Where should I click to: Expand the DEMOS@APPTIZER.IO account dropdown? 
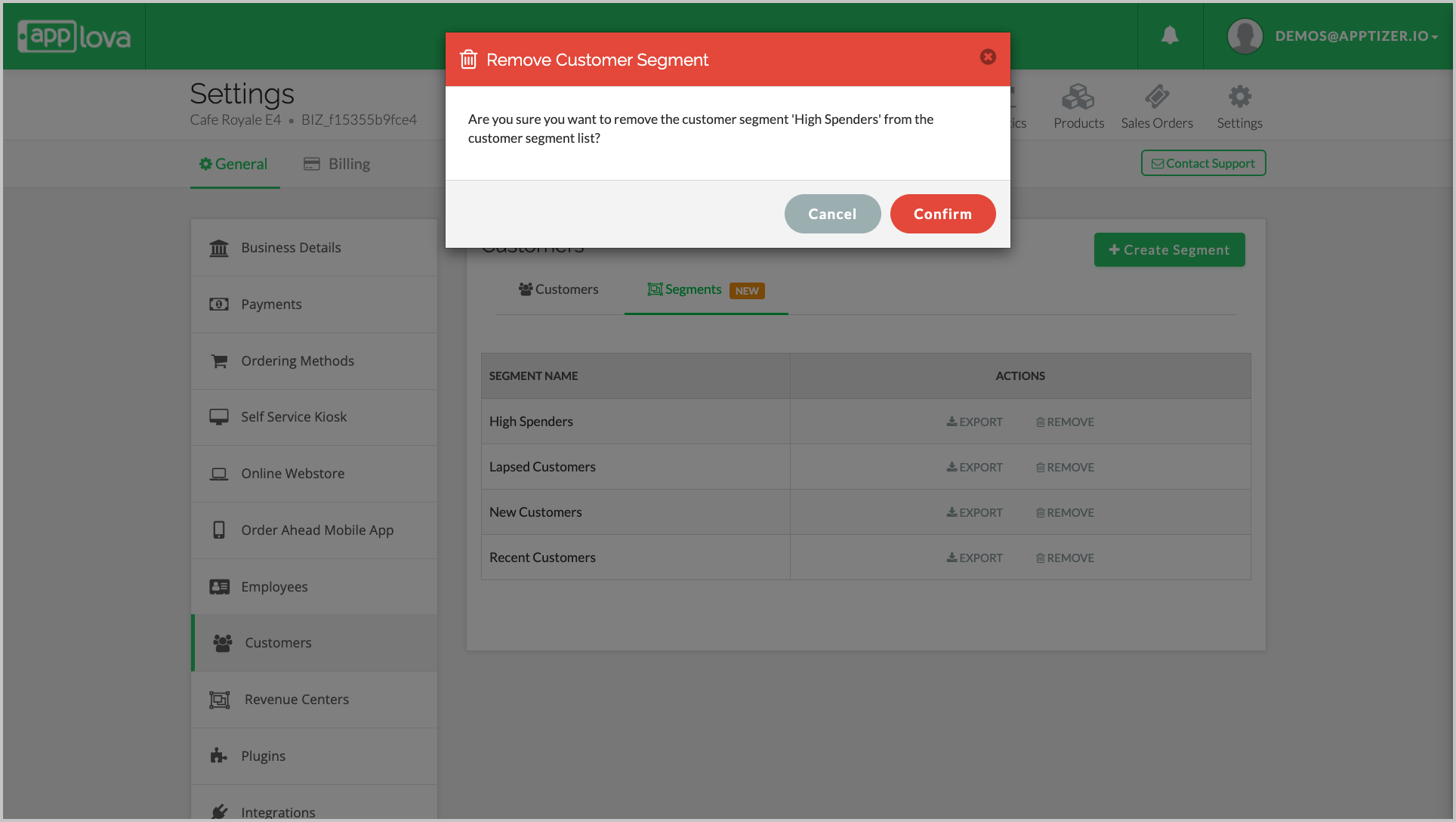pyautogui.click(x=1356, y=36)
